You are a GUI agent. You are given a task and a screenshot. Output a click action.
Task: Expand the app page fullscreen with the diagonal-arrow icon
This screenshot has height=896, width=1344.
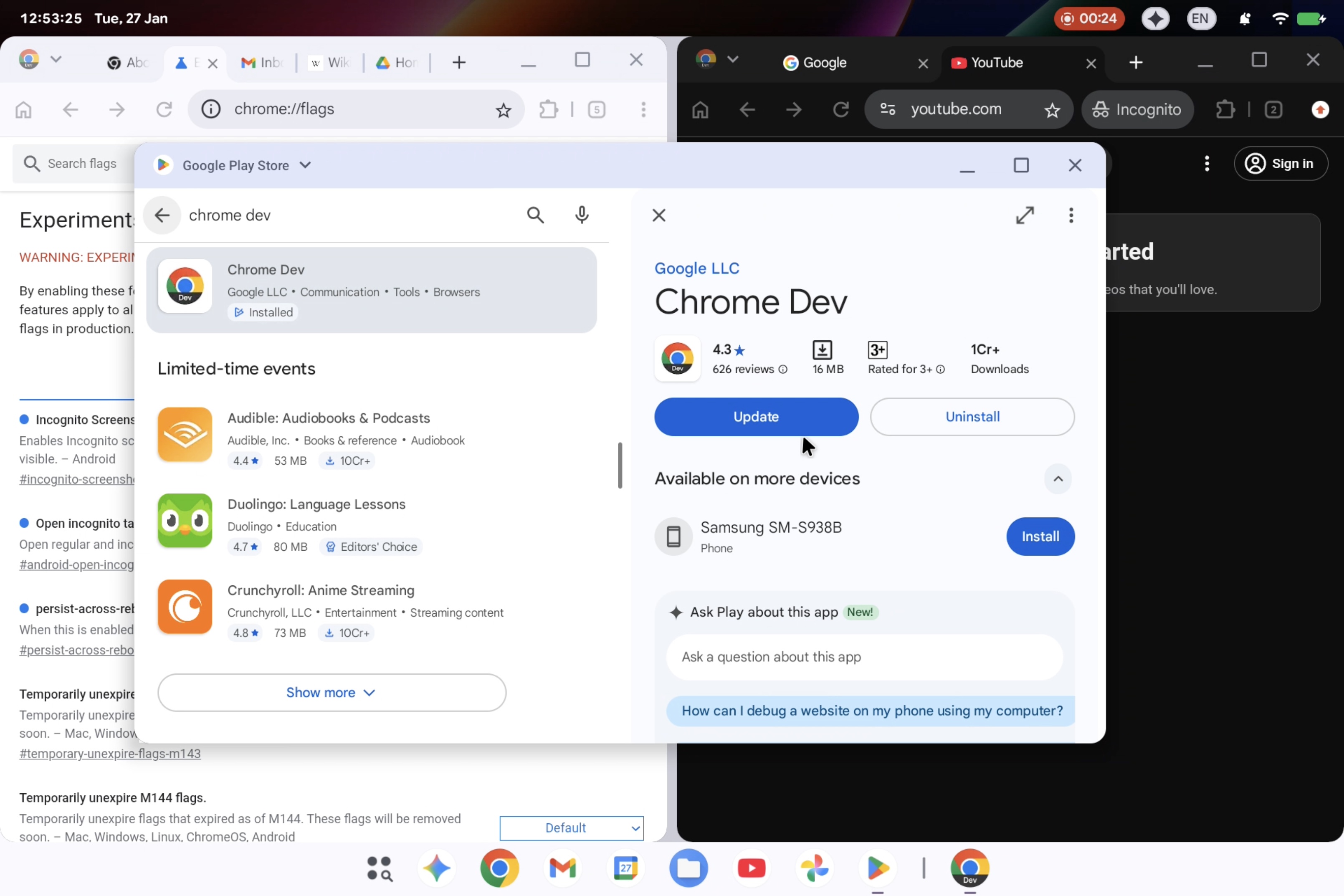click(1026, 215)
